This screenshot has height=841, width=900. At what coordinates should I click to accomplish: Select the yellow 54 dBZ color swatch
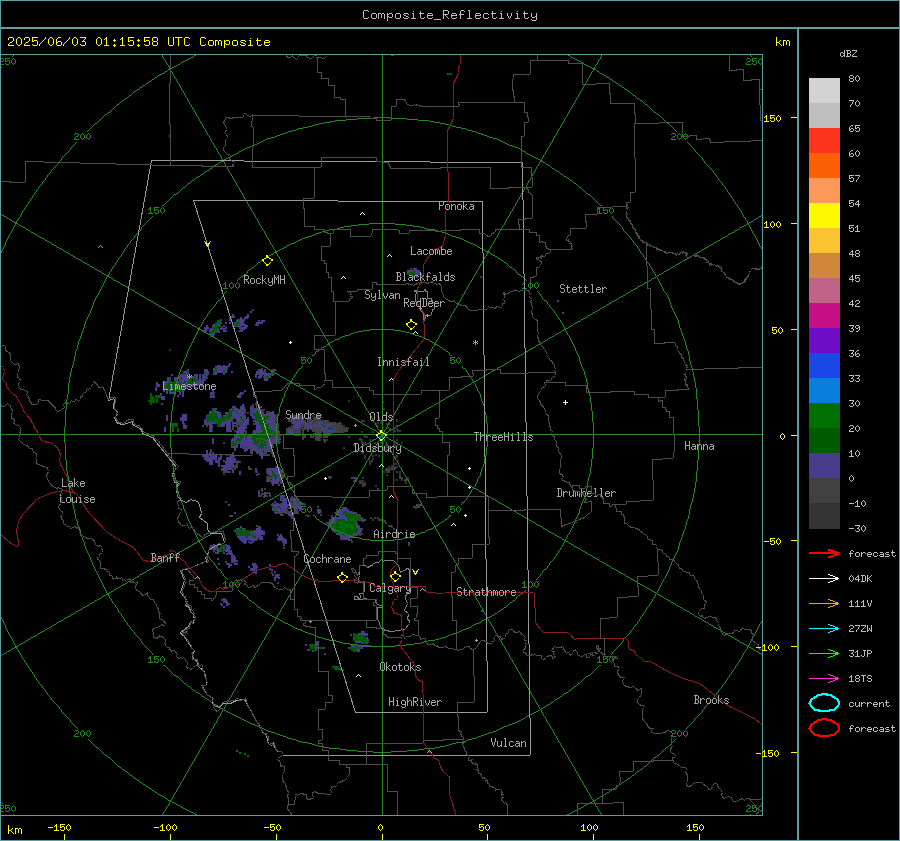824,215
